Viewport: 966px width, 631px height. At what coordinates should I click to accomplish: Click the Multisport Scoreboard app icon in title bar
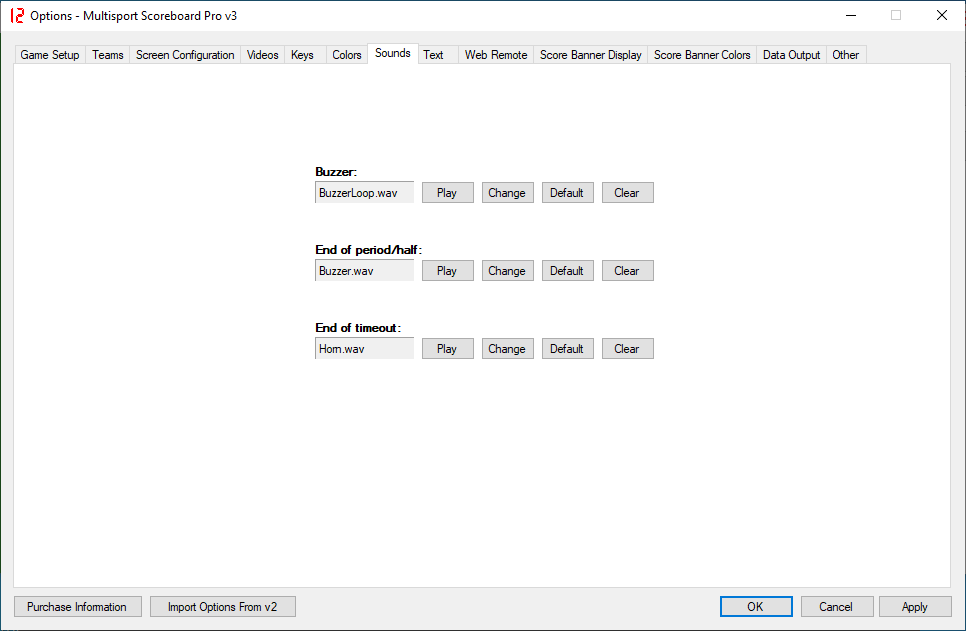click(16, 16)
